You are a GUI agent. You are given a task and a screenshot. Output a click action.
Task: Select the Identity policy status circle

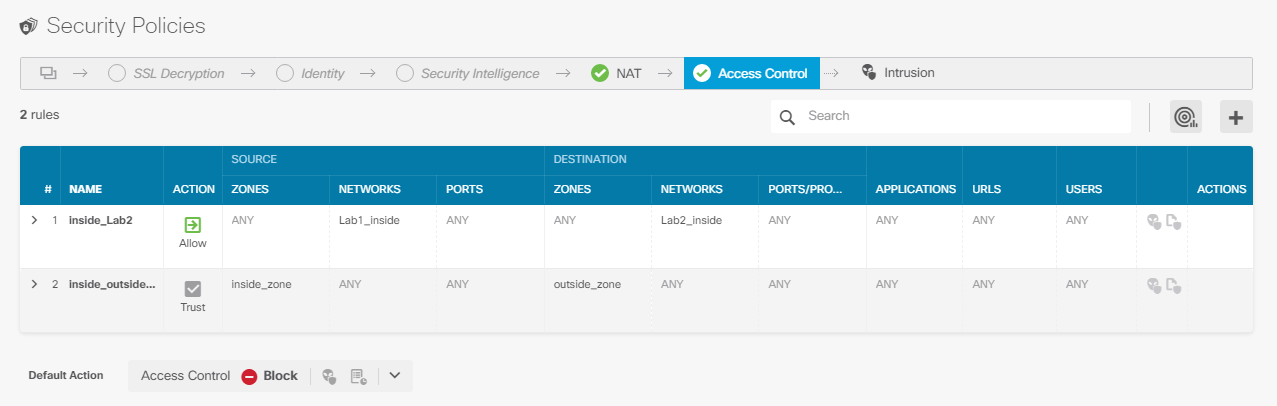(285, 73)
